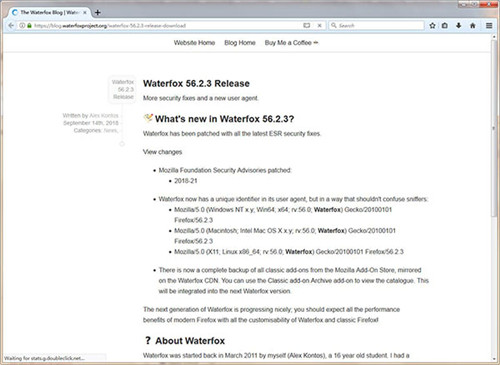Click the magnifier icon in search box
Image resolution: width=500 pixels, height=365 pixels.
point(334,25)
